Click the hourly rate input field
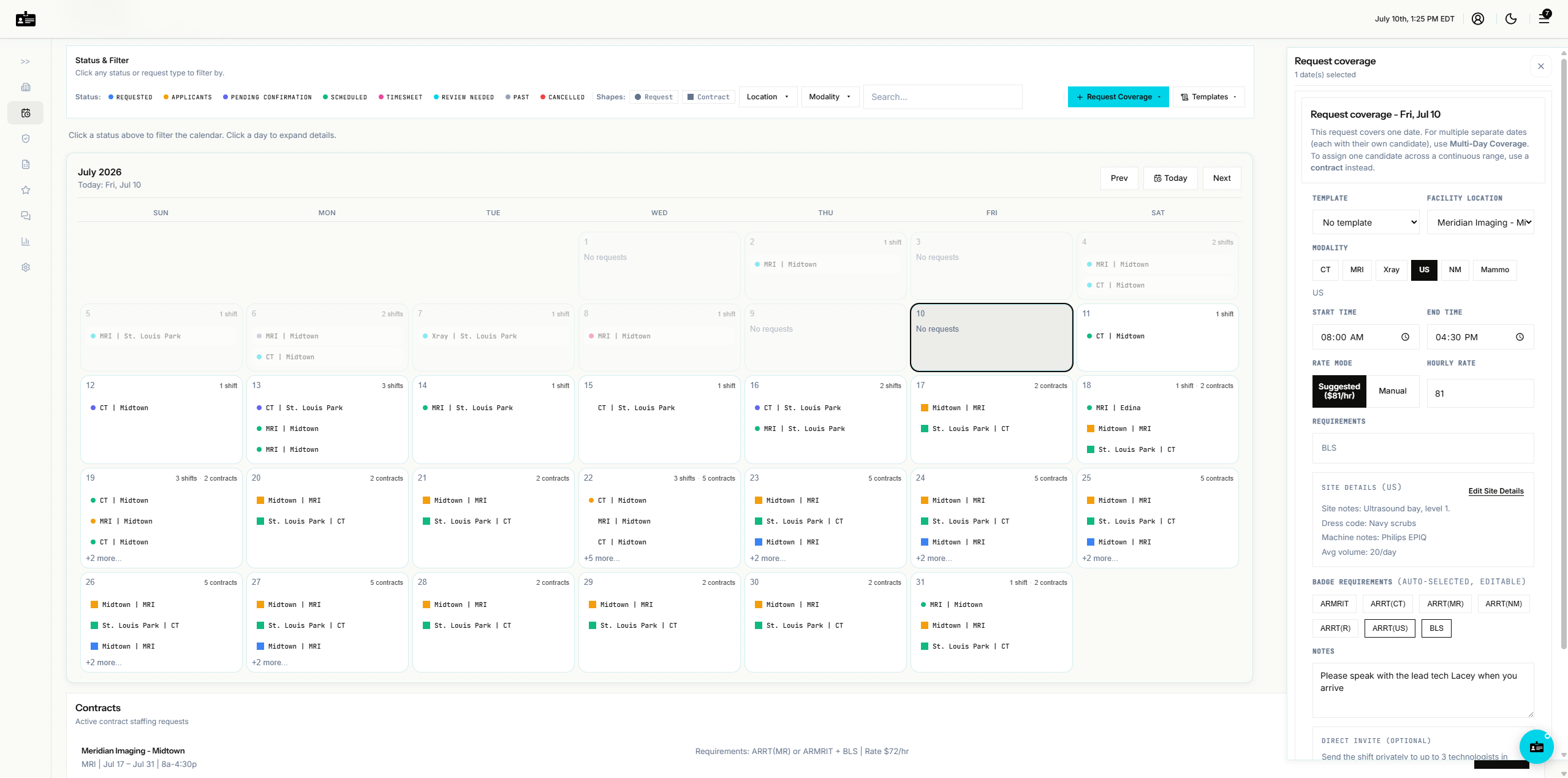1568x778 pixels. pyautogui.click(x=1480, y=394)
